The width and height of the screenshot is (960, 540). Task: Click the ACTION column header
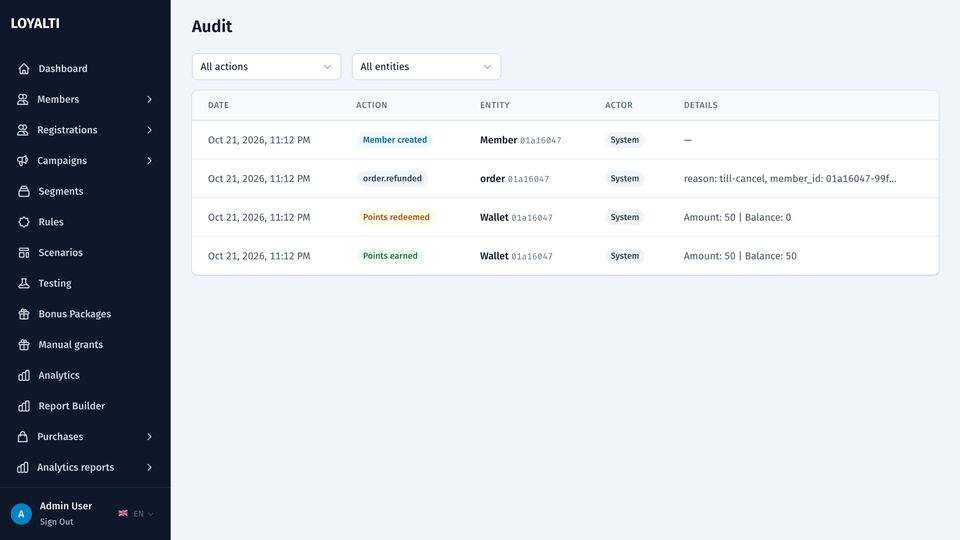pyautogui.click(x=372, y=105)
